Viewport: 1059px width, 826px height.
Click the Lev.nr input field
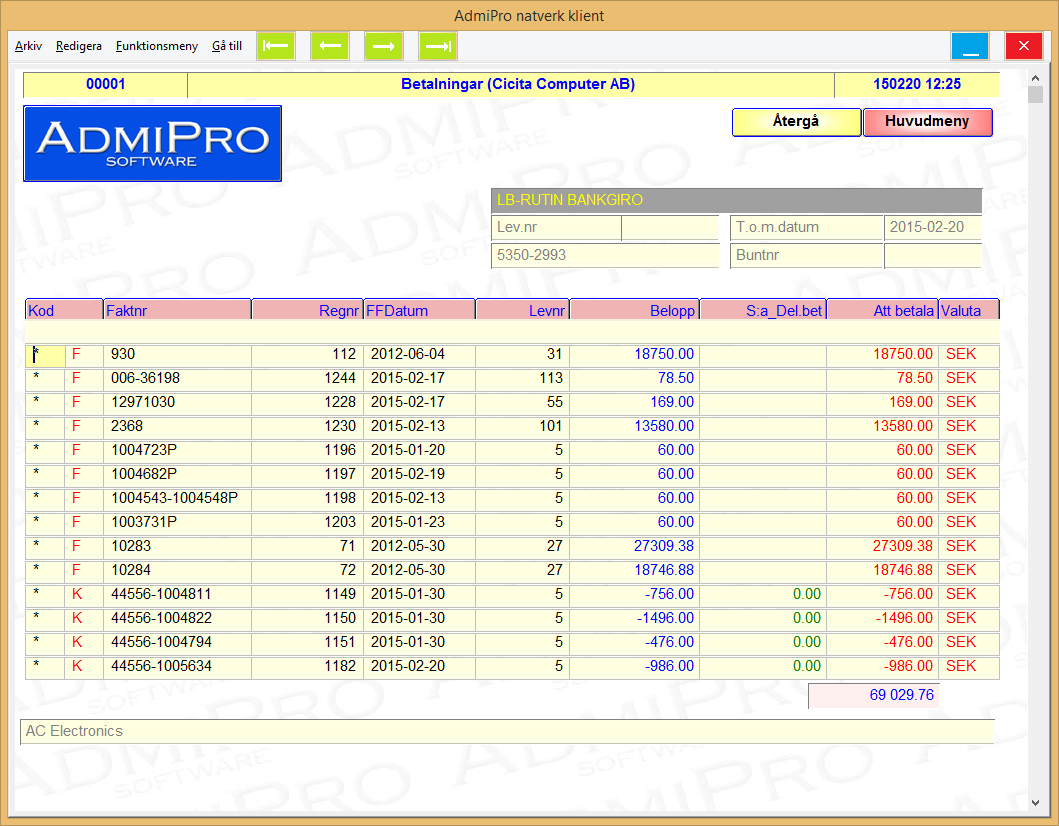669,228
